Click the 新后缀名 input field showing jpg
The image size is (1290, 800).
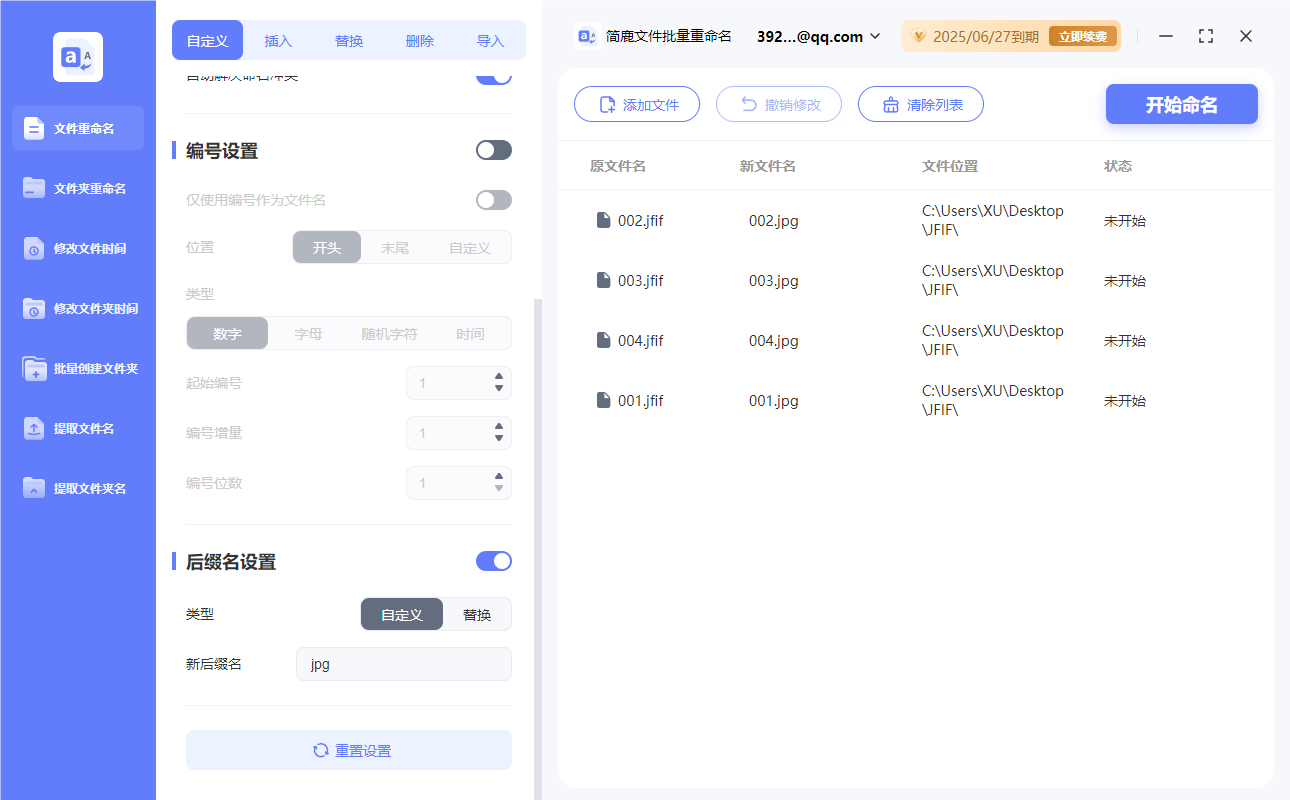tap(403, 663)
